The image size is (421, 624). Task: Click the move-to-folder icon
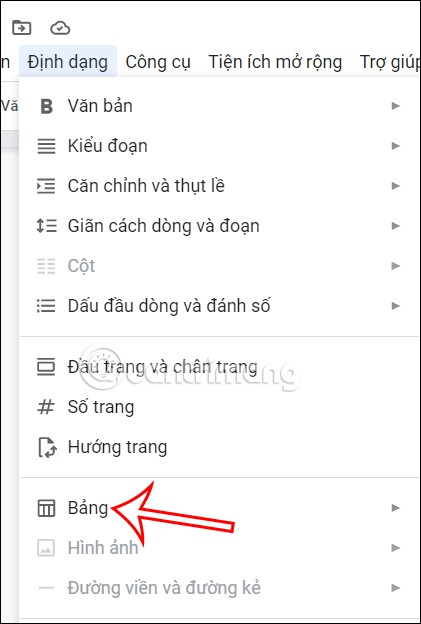(21, 27)
